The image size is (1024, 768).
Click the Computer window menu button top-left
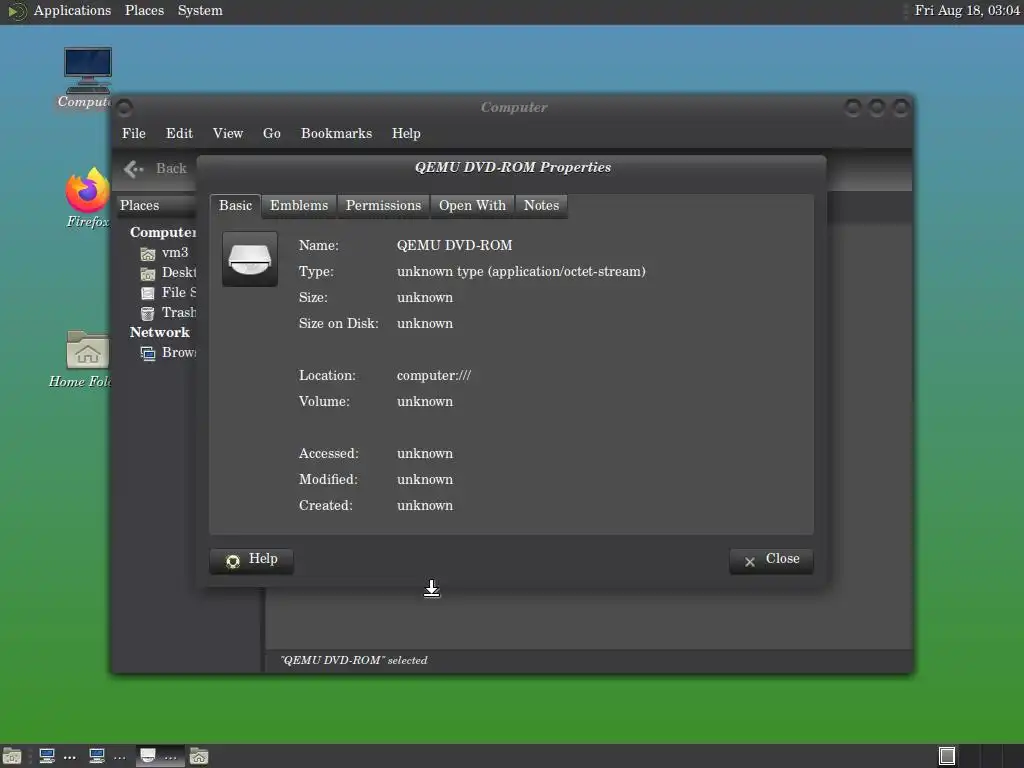coord(124,107)
